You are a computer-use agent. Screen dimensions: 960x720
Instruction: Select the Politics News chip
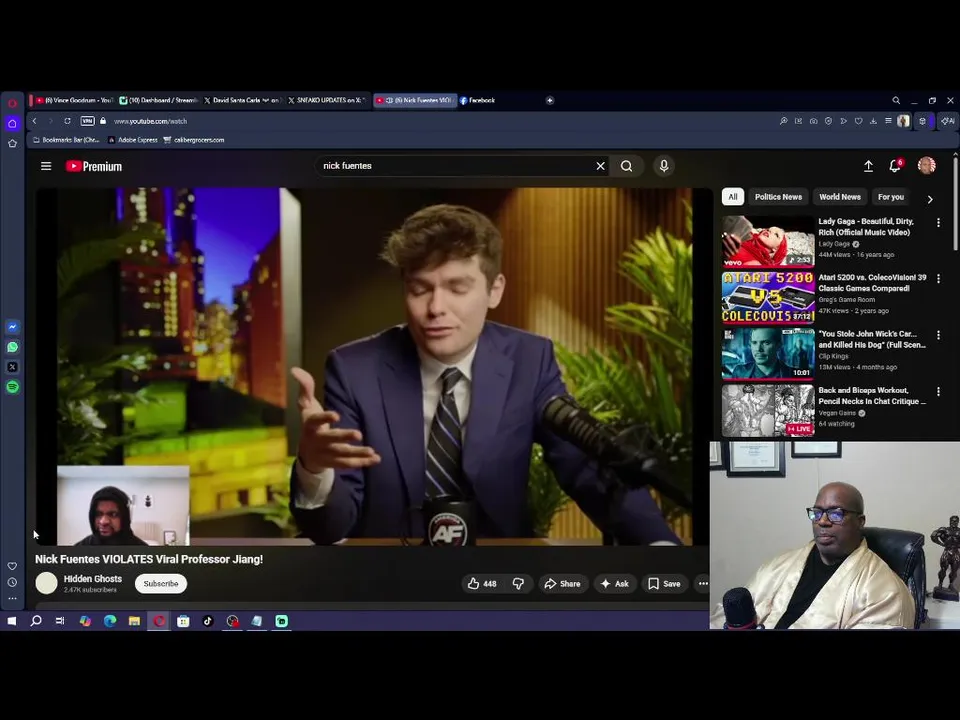coord(778,197)
